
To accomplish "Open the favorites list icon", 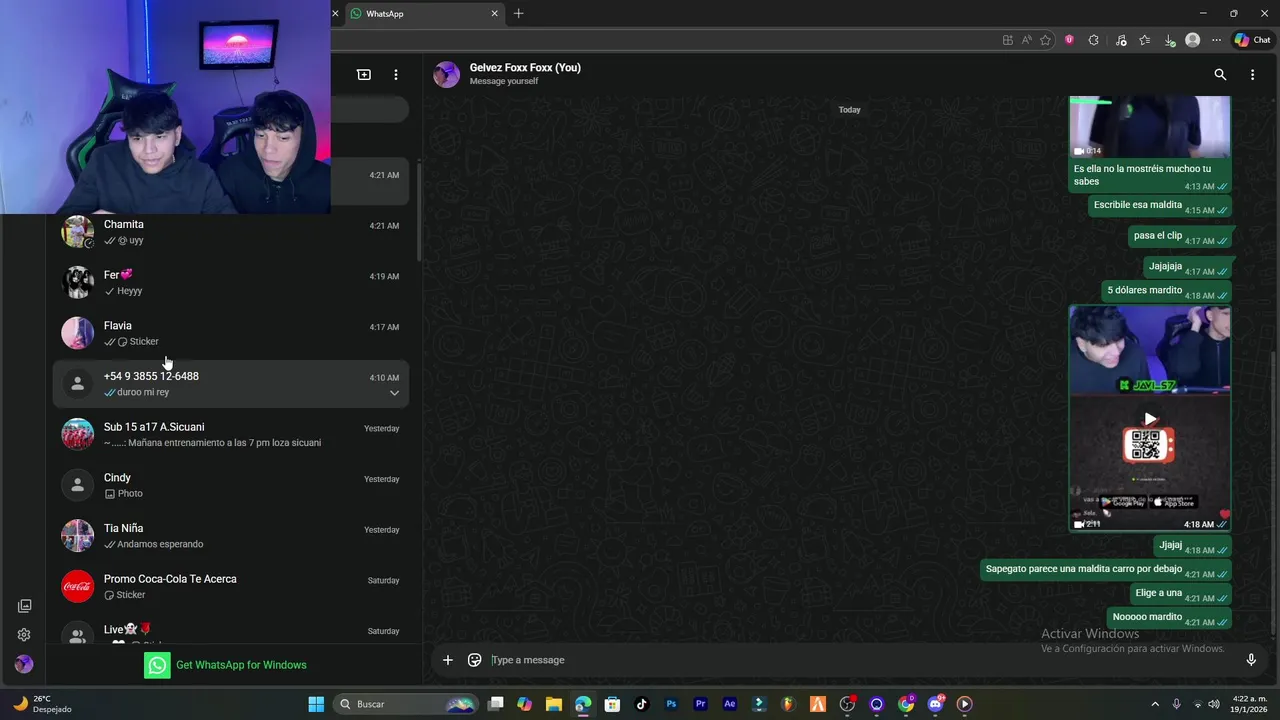I will 1145,40.
